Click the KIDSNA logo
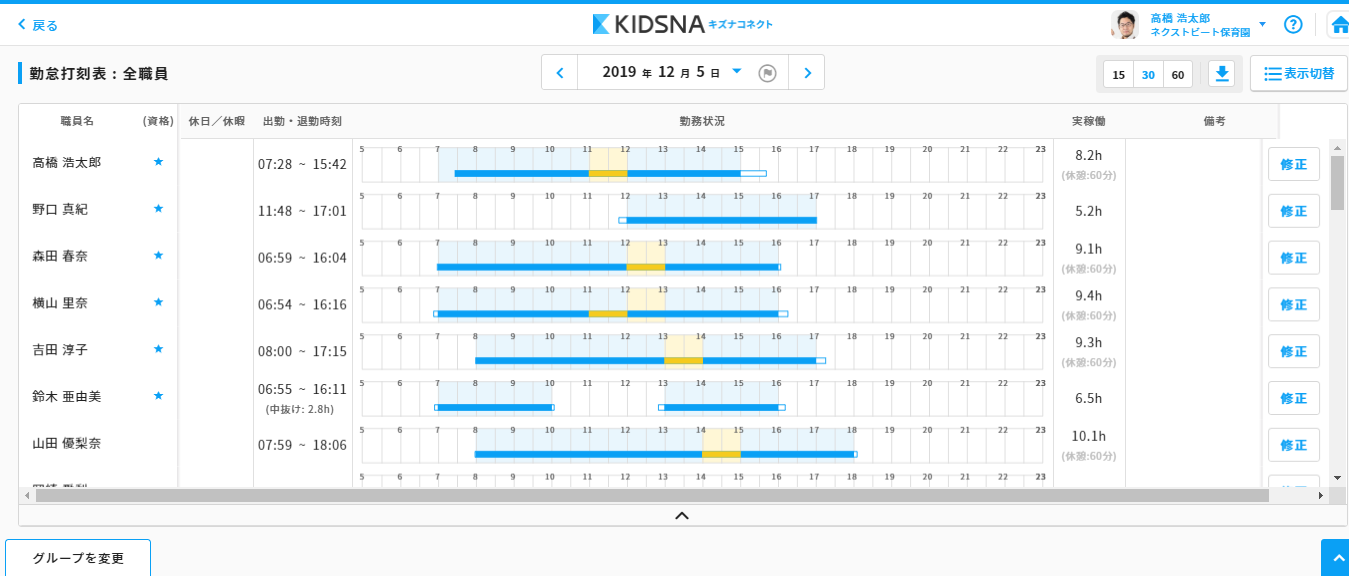The image size is (1349, 576). [x=682, y=24]
